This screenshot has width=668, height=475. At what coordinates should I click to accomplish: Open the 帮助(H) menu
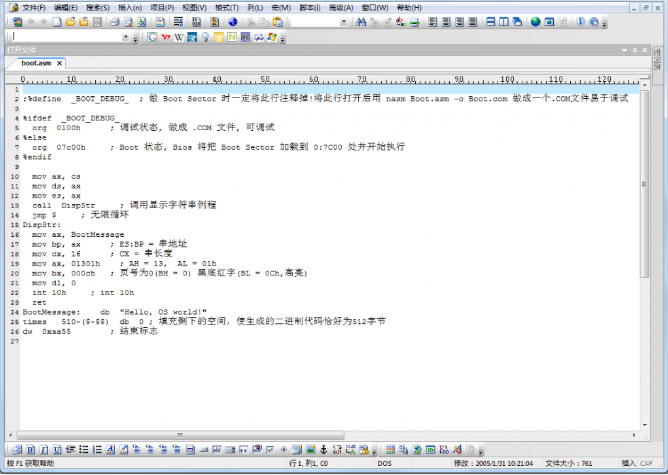[x=409, y=8]
